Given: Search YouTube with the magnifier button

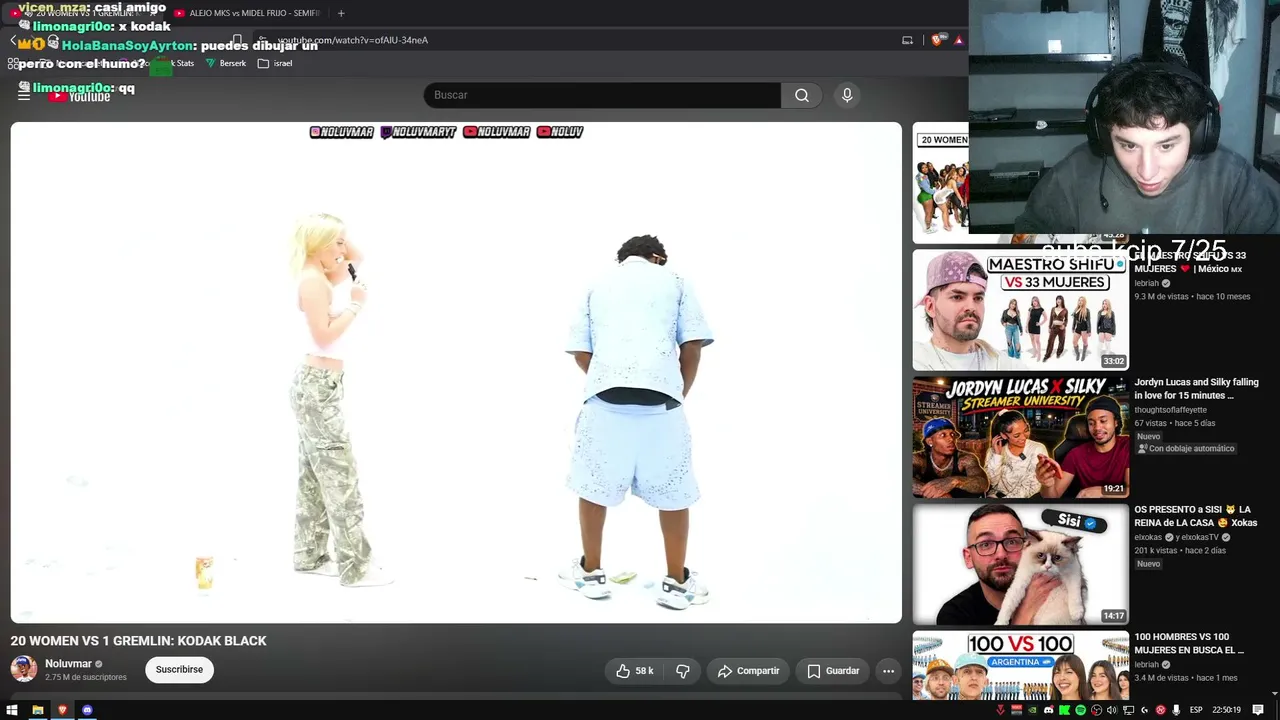Looking at the screenshot, I should point(802,95).
